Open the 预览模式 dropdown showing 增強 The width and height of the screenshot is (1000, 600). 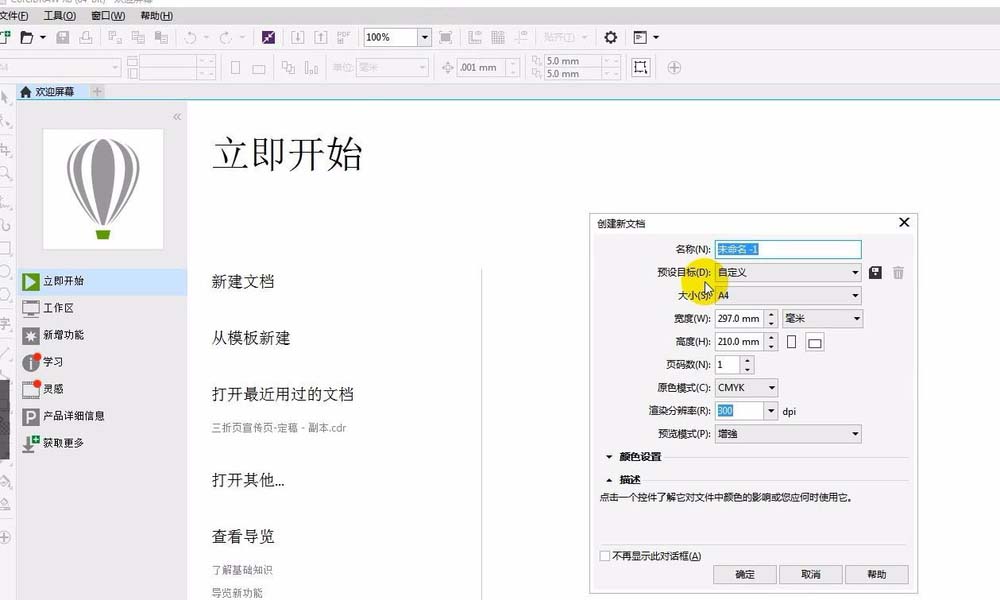[x=788, y=434]
